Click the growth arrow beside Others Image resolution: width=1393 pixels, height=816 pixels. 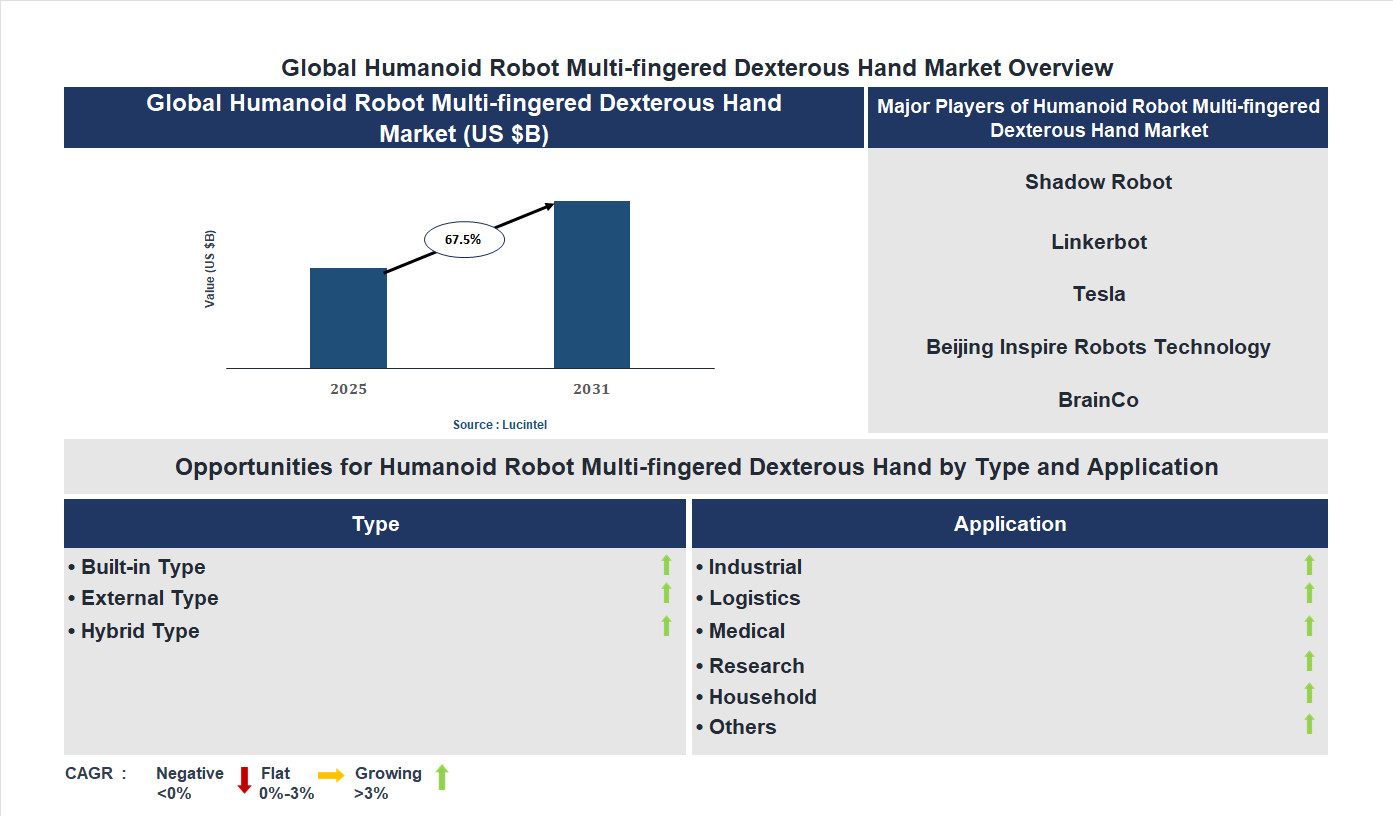pos(1310,724)
